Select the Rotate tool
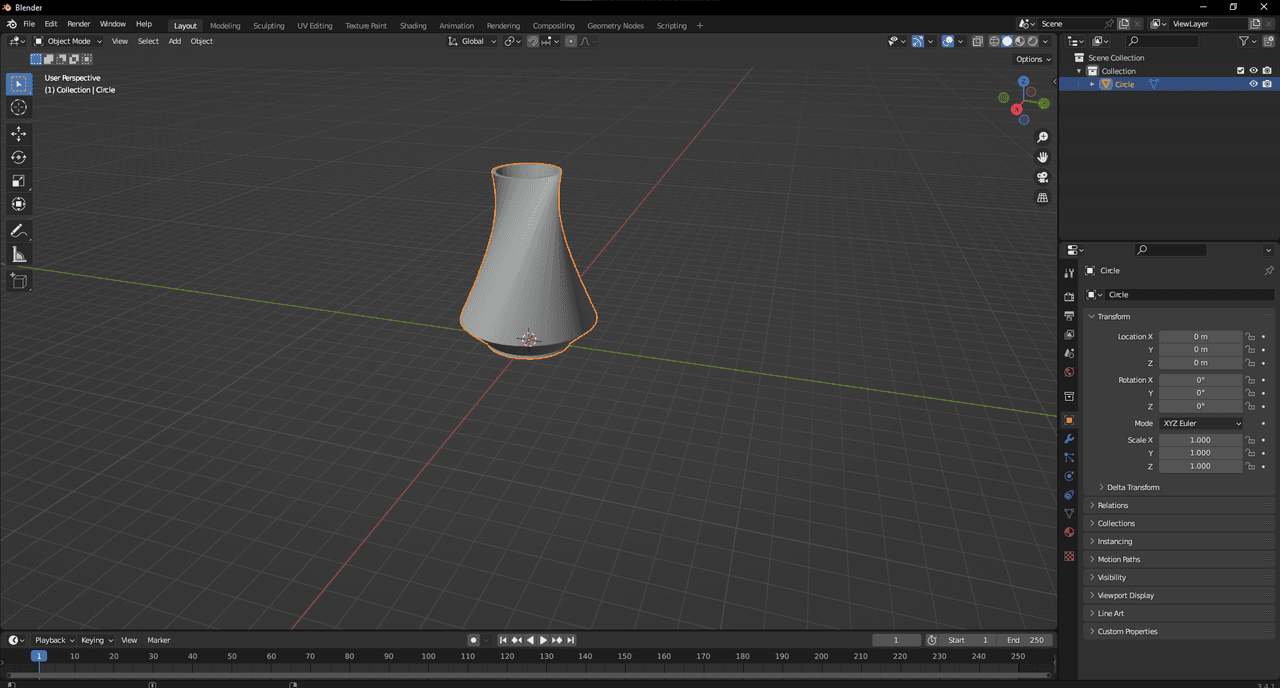 [18, 157]
